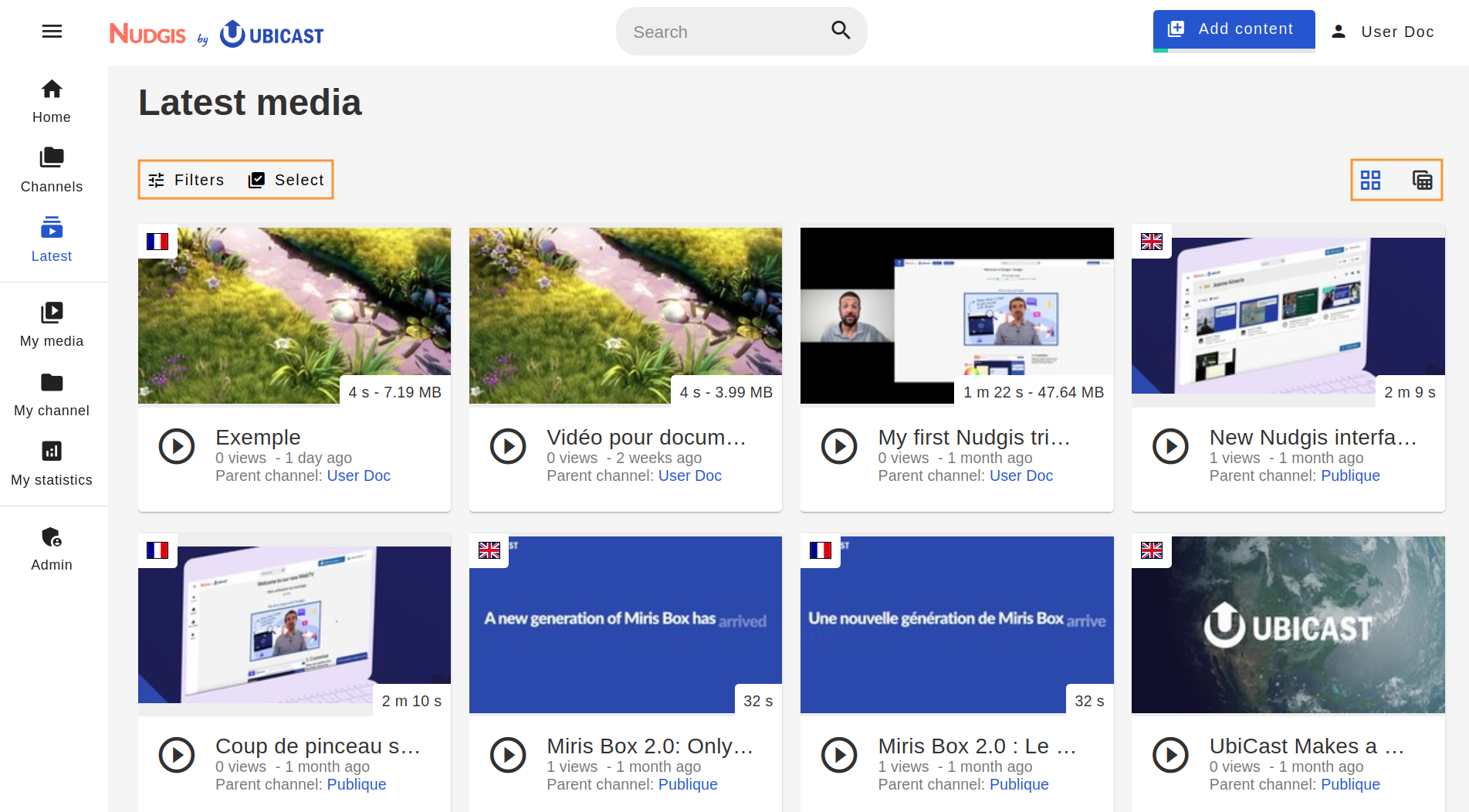
Task: Open UbiCast earth logo thumbnail
Action: pyautogui.click(x=1288, y=624)
